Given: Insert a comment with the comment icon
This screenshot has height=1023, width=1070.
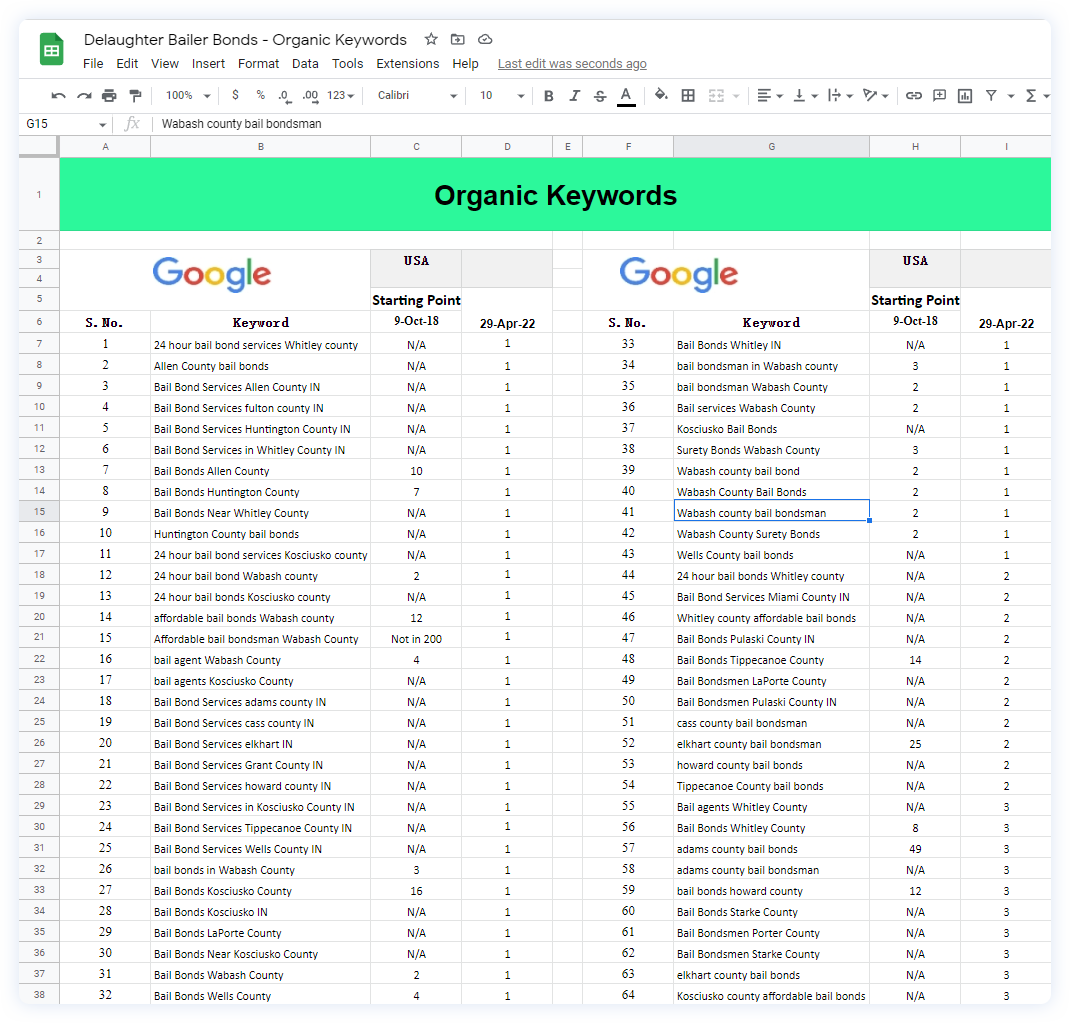Looking at the screenshot, I should (x=939, y=95).
